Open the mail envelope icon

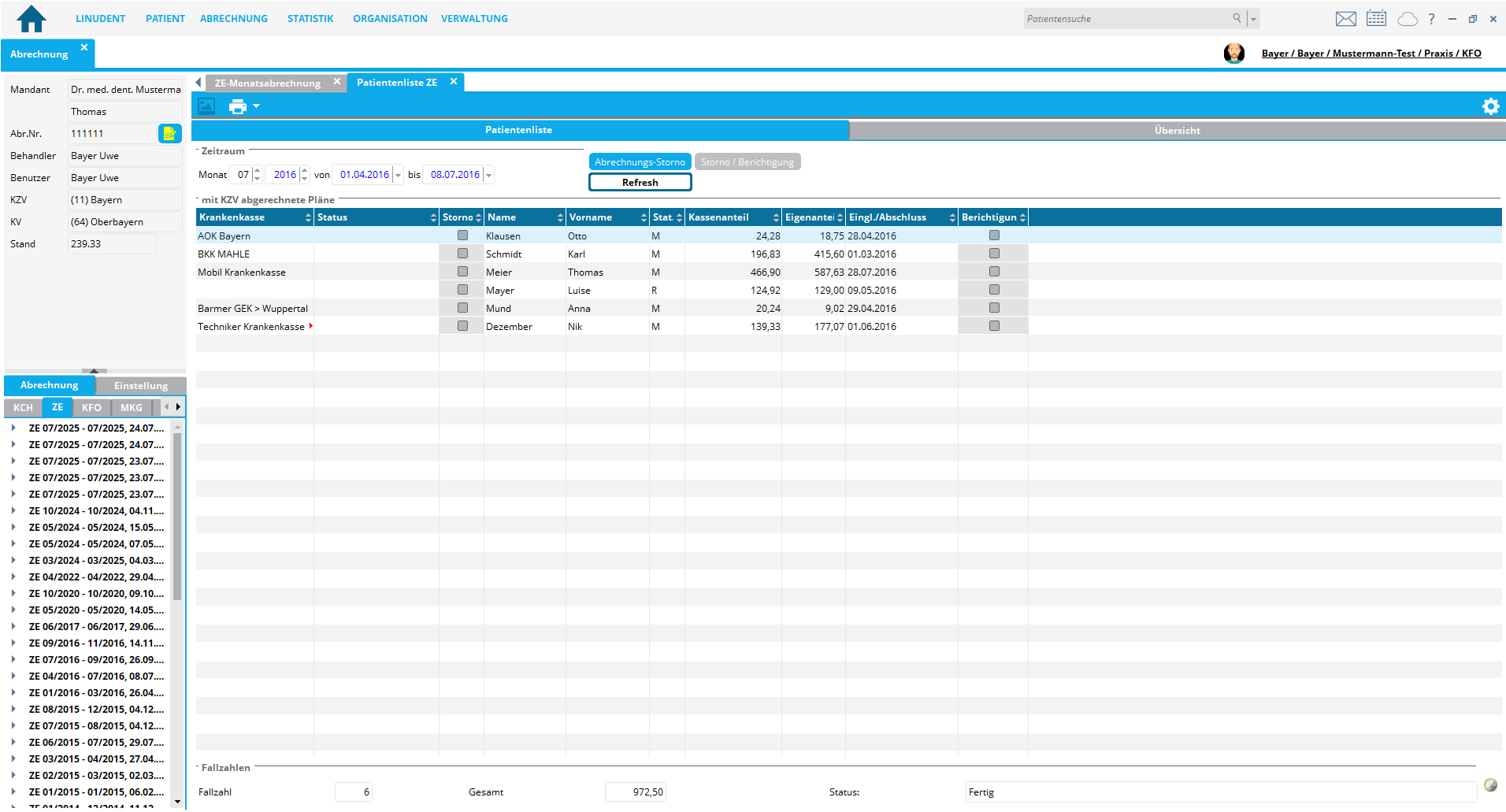(x=1345, y=19)
